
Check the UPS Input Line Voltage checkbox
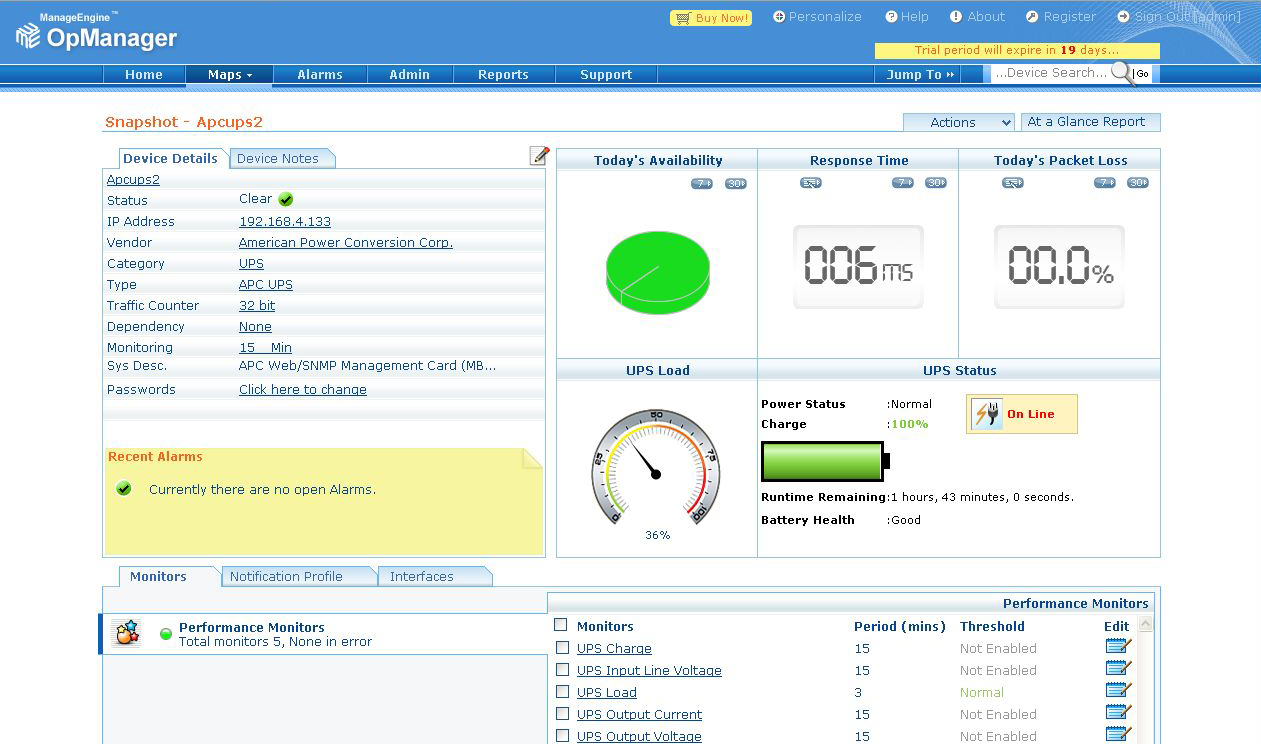pyautogui.click(x=562, y=670)
